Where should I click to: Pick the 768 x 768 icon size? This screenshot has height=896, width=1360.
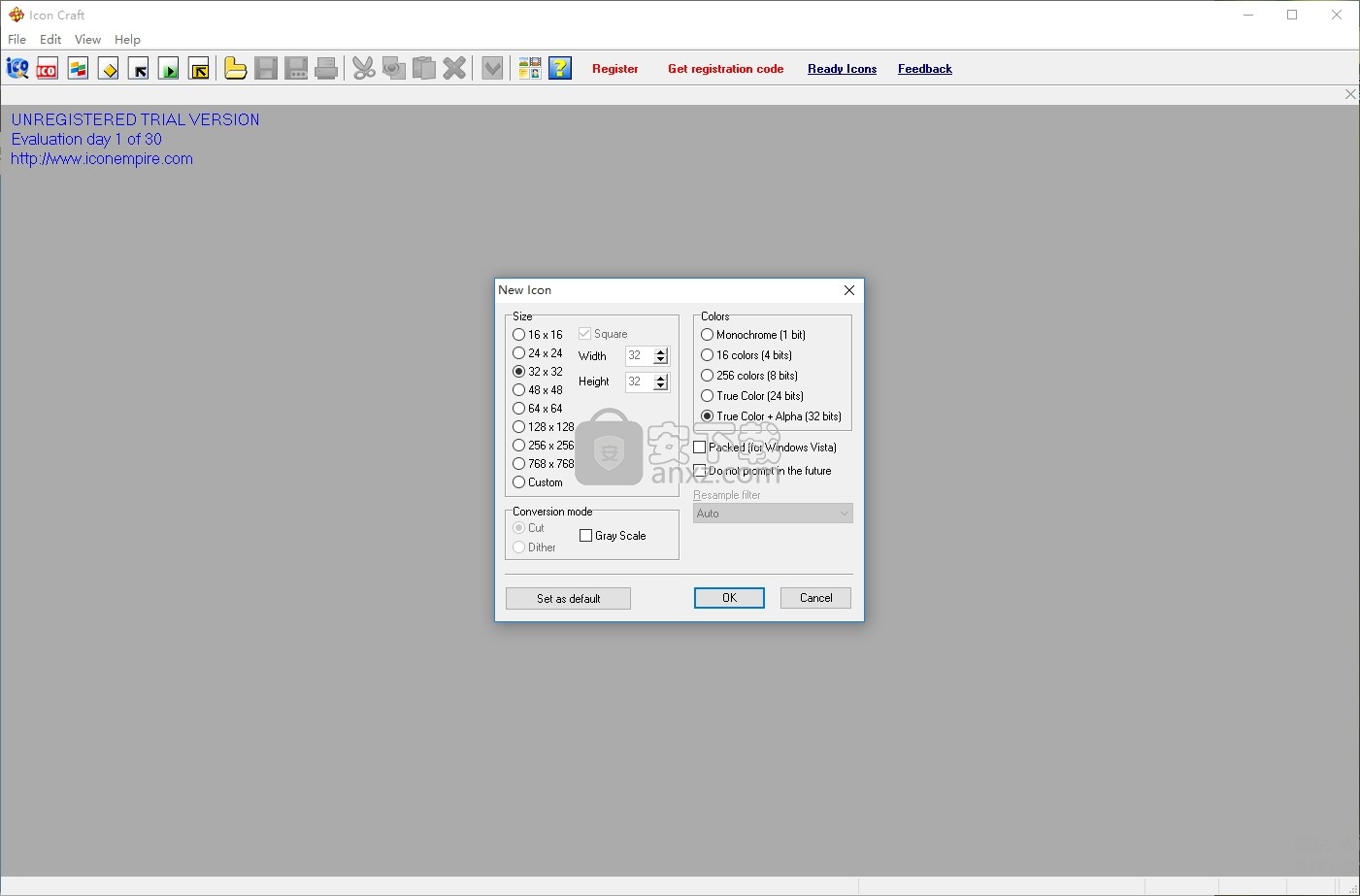coord(544,464)
